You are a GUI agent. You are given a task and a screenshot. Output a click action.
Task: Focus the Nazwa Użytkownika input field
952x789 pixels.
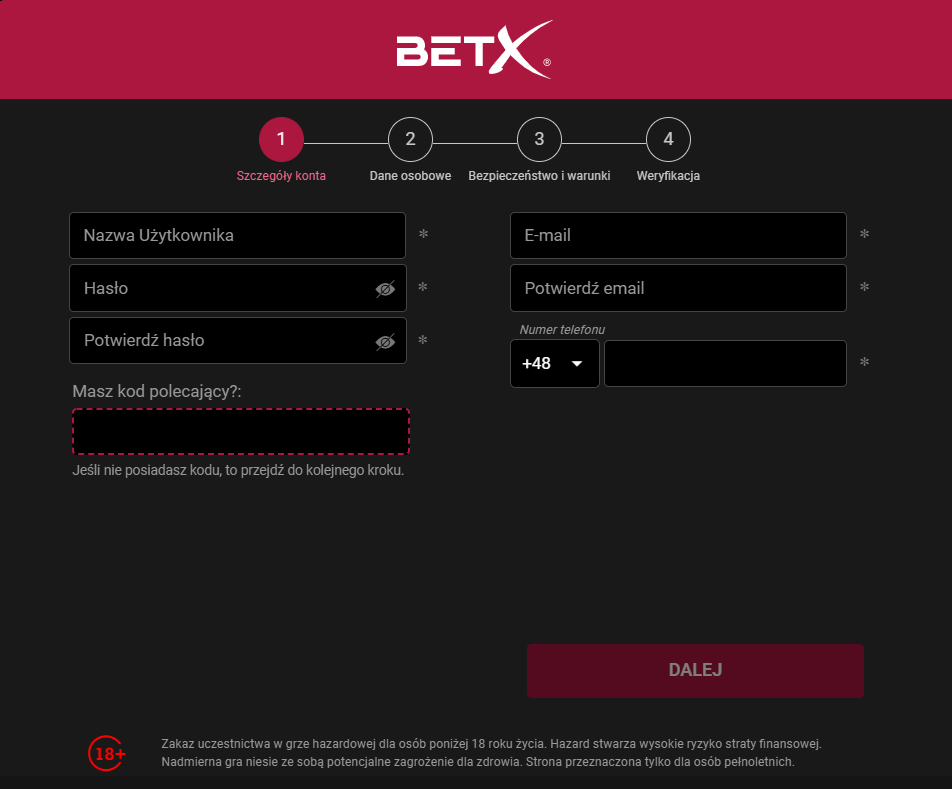[x=237, y=235]
